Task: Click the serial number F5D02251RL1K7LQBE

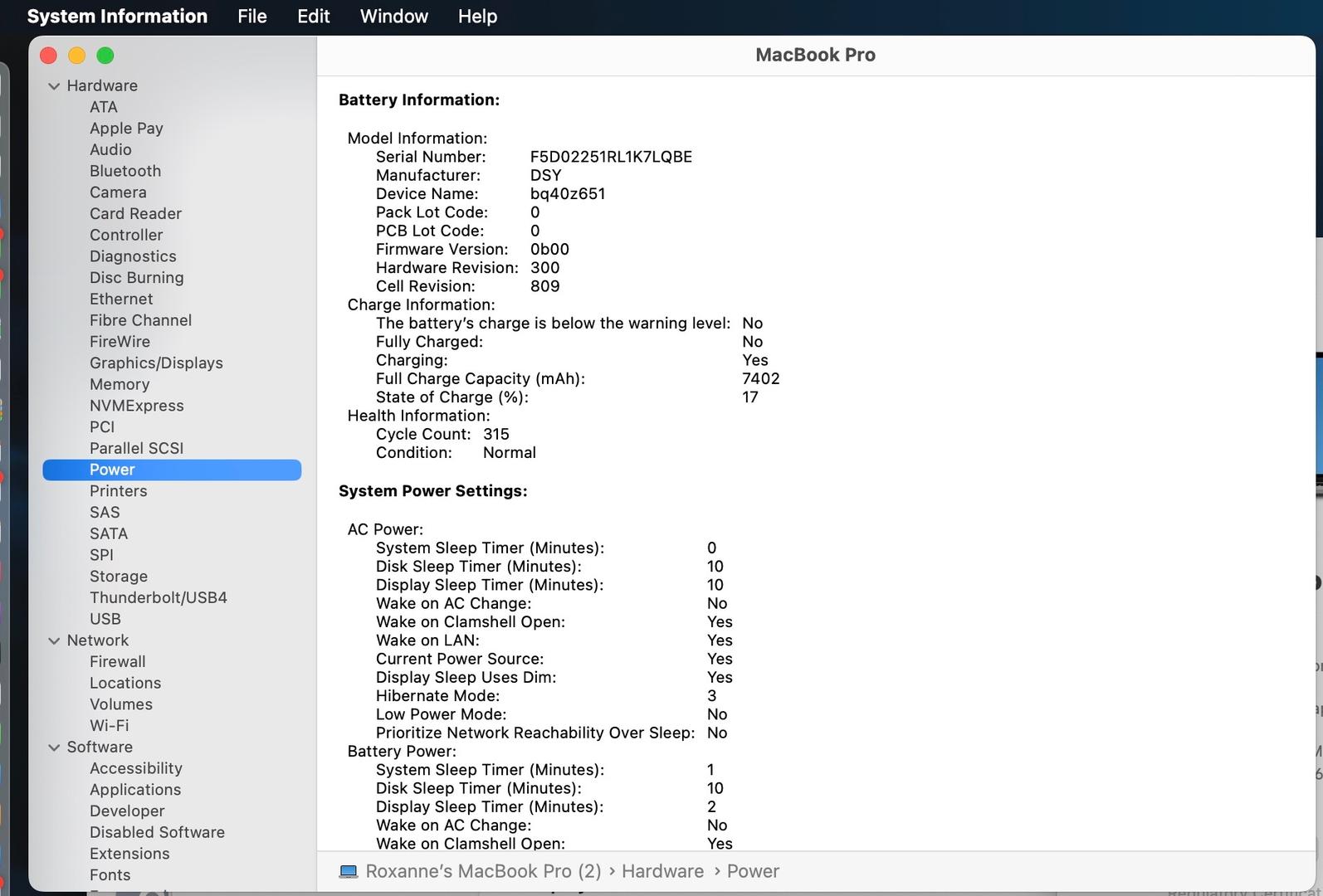Action: tap(611, 157)
